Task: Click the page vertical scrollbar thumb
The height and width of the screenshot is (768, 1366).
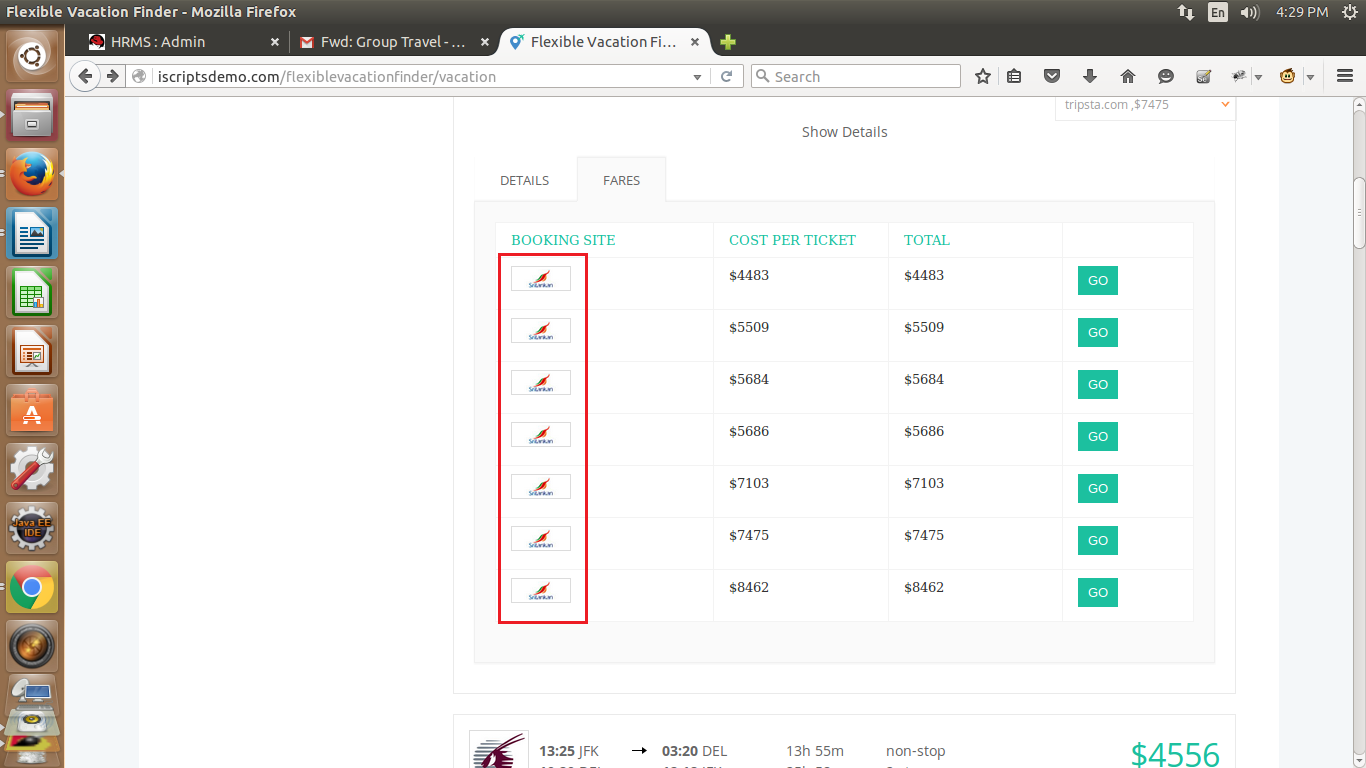Action: [x=1358, y=212]
